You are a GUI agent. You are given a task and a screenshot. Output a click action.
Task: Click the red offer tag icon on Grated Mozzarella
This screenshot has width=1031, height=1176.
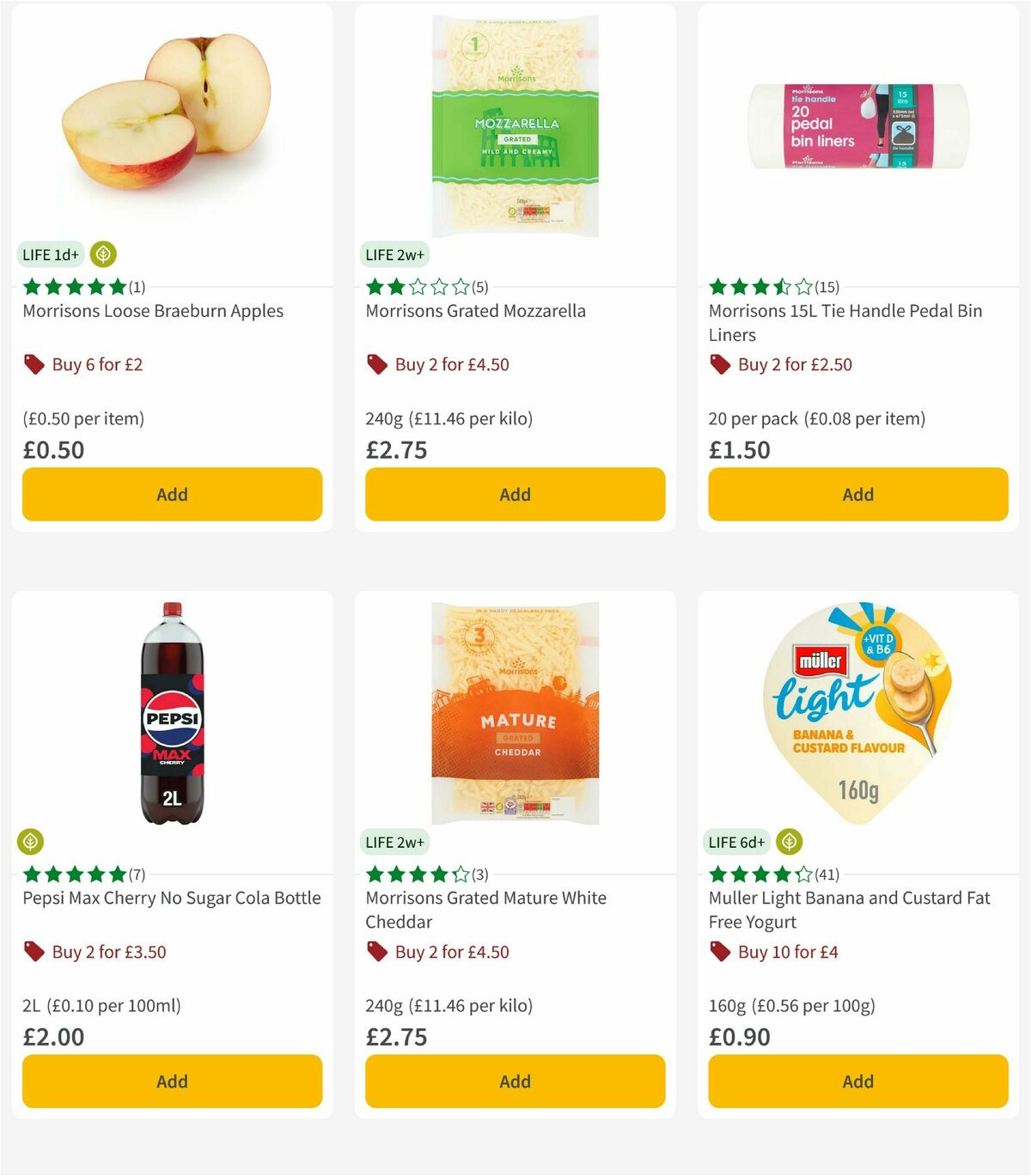click(375, 364)
